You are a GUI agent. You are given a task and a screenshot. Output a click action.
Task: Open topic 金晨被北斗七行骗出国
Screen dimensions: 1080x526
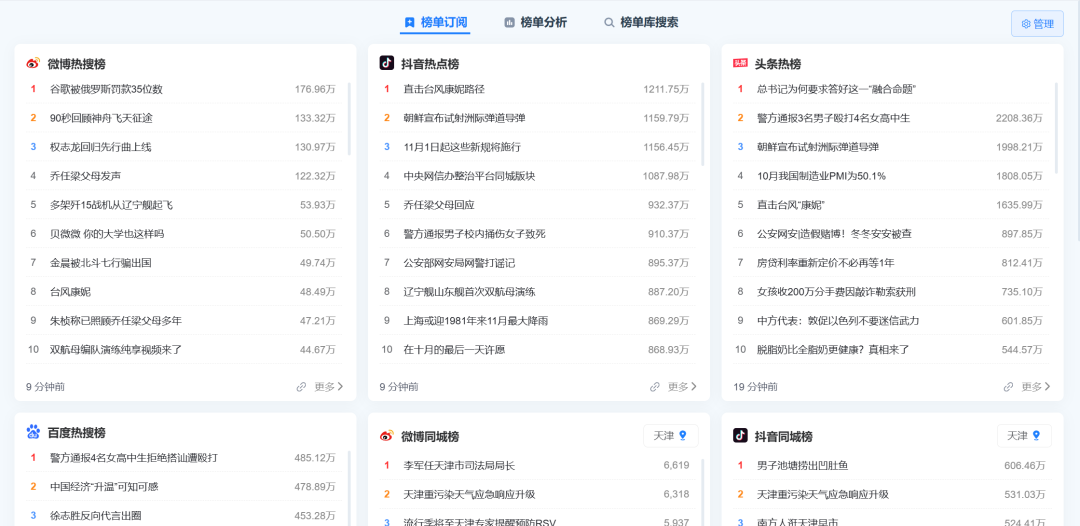[101, 262]
